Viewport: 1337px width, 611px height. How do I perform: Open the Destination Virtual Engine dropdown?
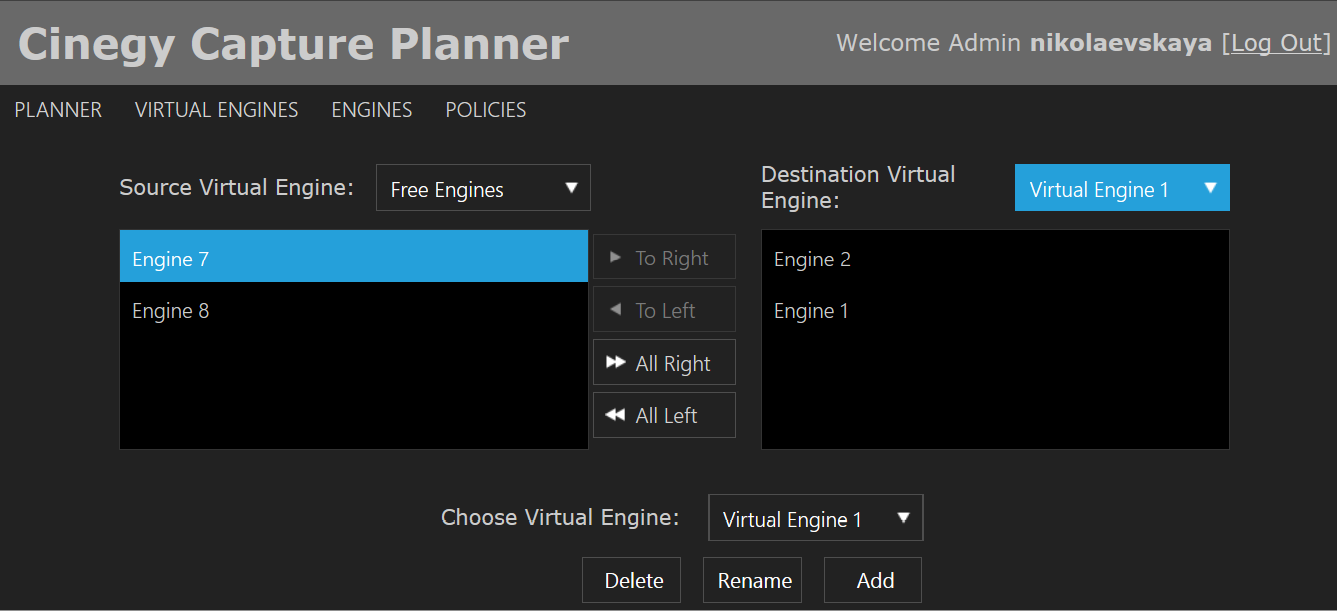[x=1122, y=188]
